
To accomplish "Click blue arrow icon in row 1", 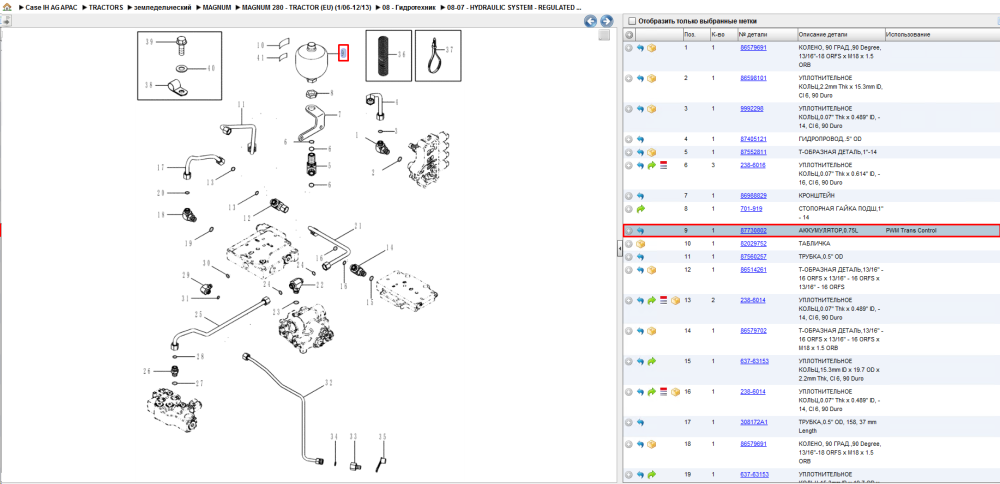I will click(640, 48).
